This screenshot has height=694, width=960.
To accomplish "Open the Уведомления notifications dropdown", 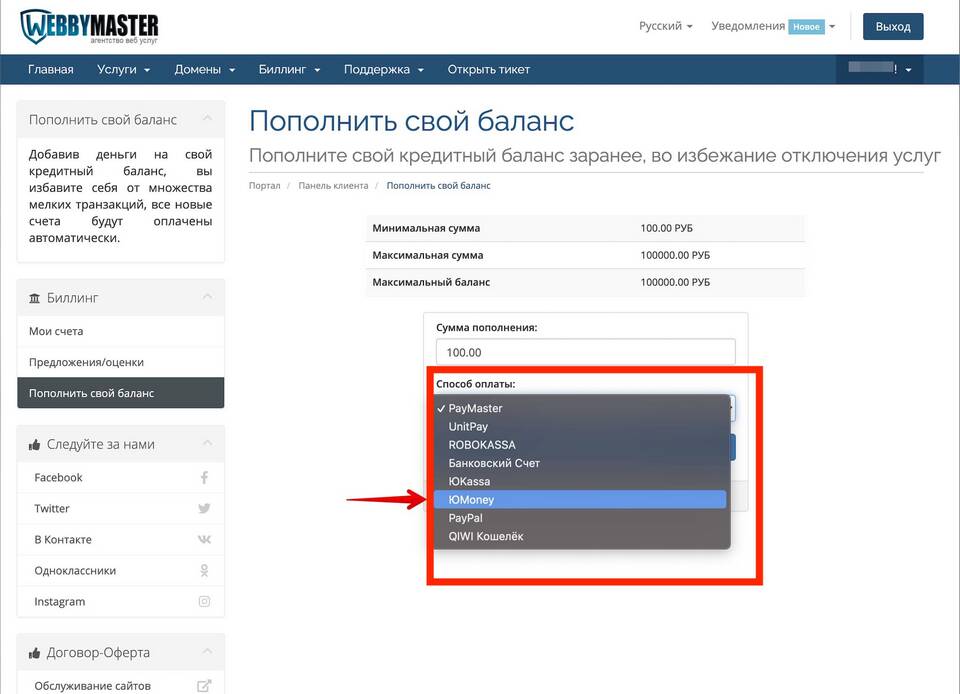I will pos(773,26).
